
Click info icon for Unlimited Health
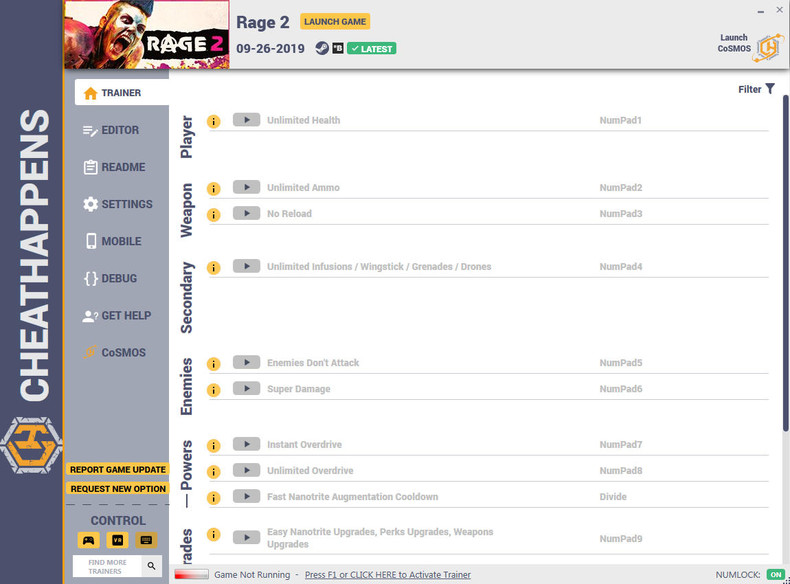click(x=214, y=121)
